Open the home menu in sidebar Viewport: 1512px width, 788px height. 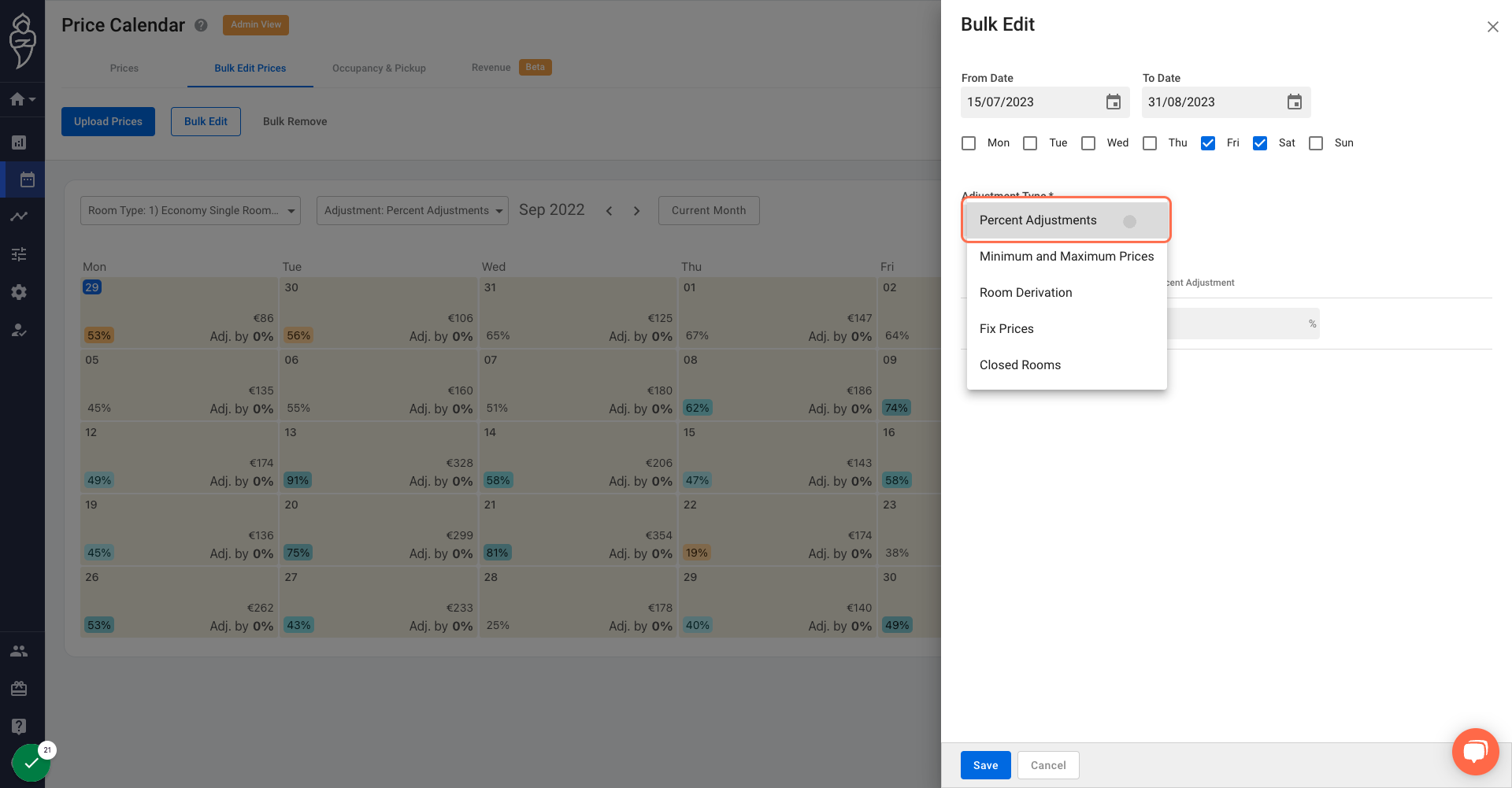coord(22,99)
